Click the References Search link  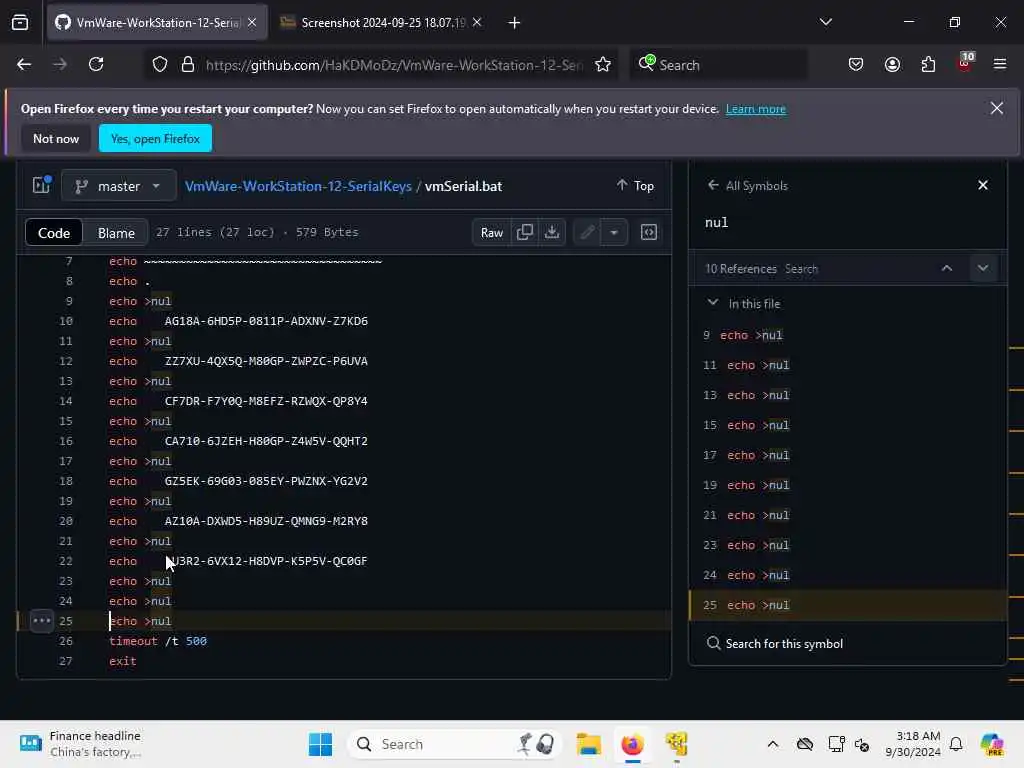[801, 269]
